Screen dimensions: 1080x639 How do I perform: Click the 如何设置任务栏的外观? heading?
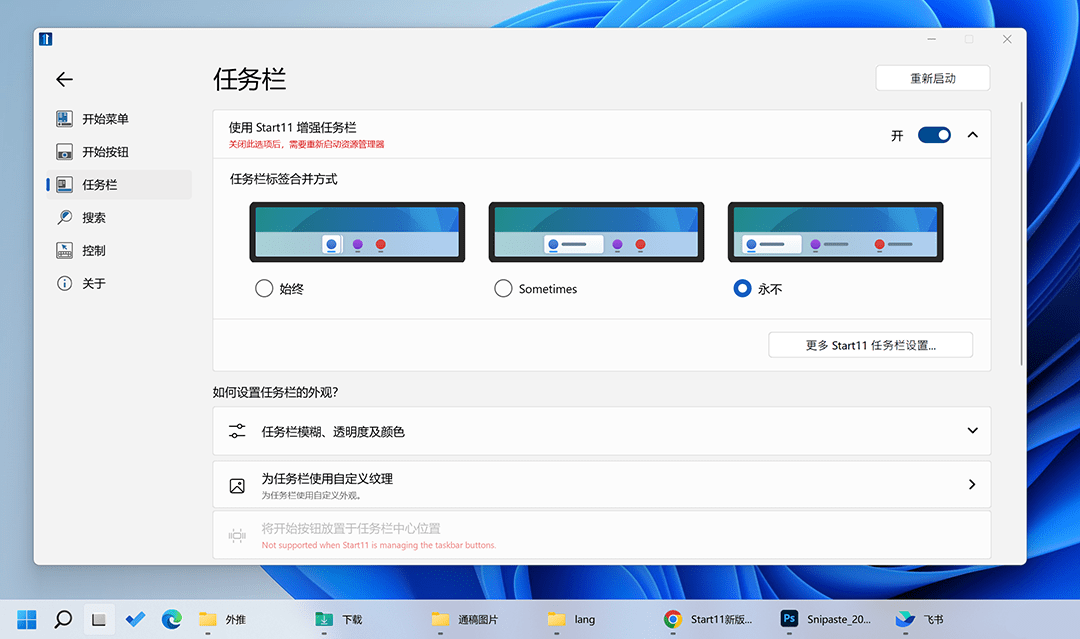[x=276, y=392]
